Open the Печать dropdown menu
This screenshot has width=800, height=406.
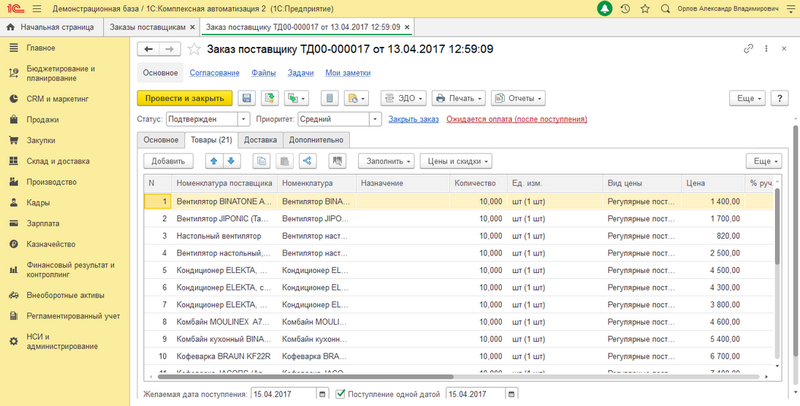[x=461, y=99]
